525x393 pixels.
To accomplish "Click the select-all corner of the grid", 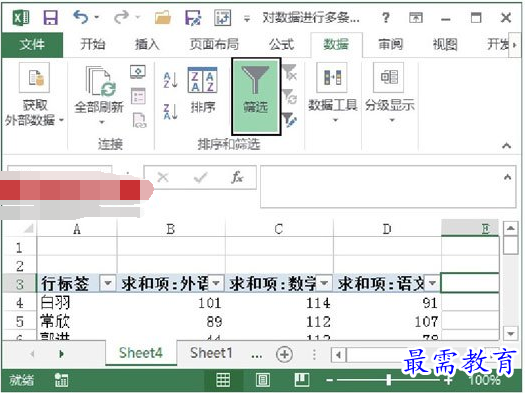I will click(29, 228).
